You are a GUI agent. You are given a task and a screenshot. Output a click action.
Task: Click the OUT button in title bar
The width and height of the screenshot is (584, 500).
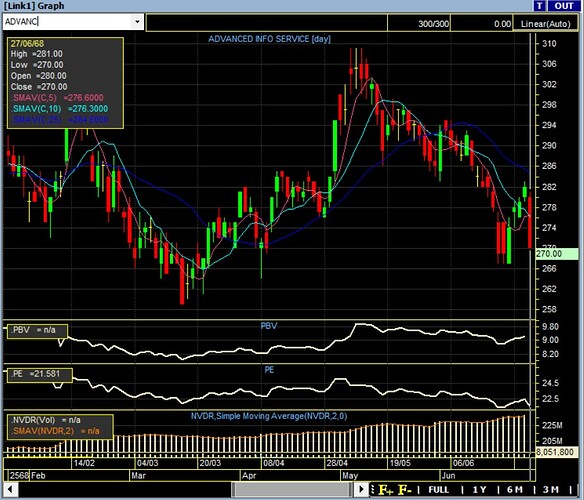point(564,6)
